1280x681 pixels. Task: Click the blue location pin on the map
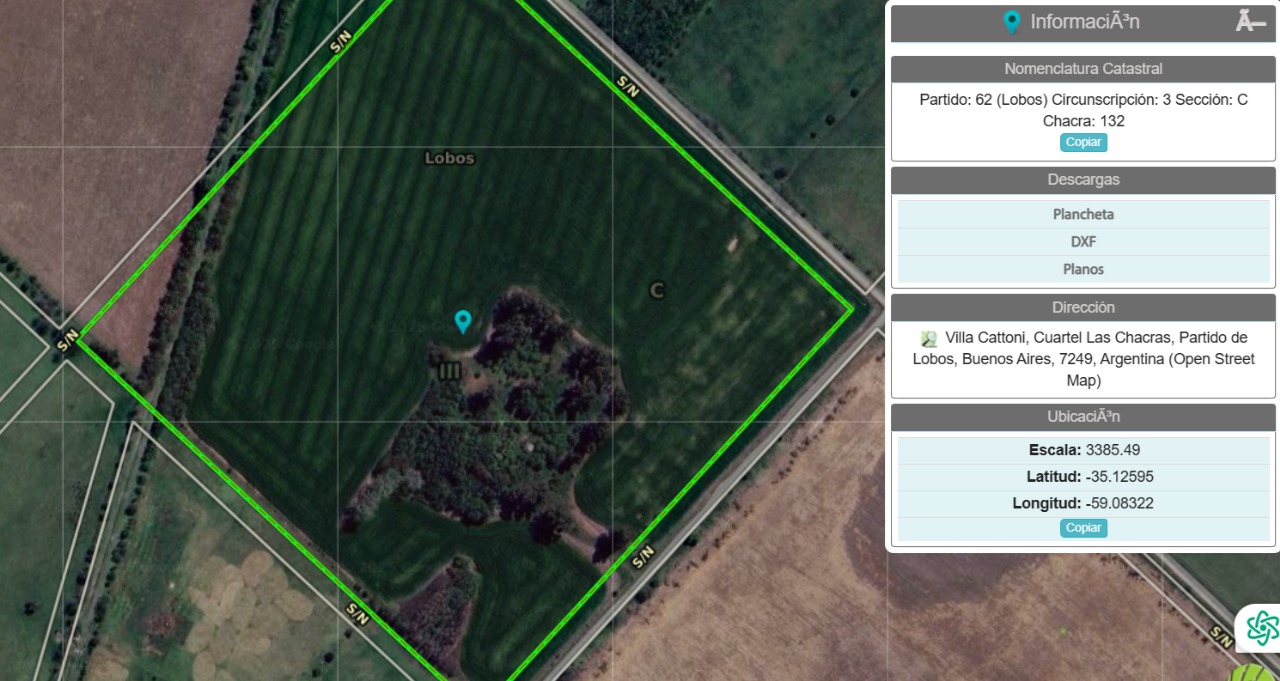pos(462,321)
